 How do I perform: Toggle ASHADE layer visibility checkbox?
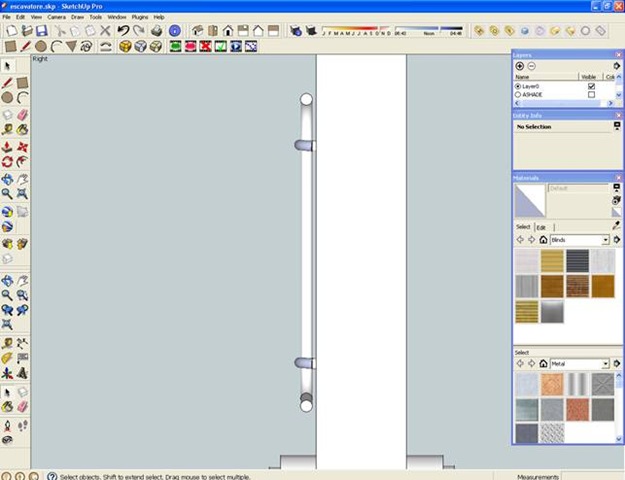pos(591,95)
